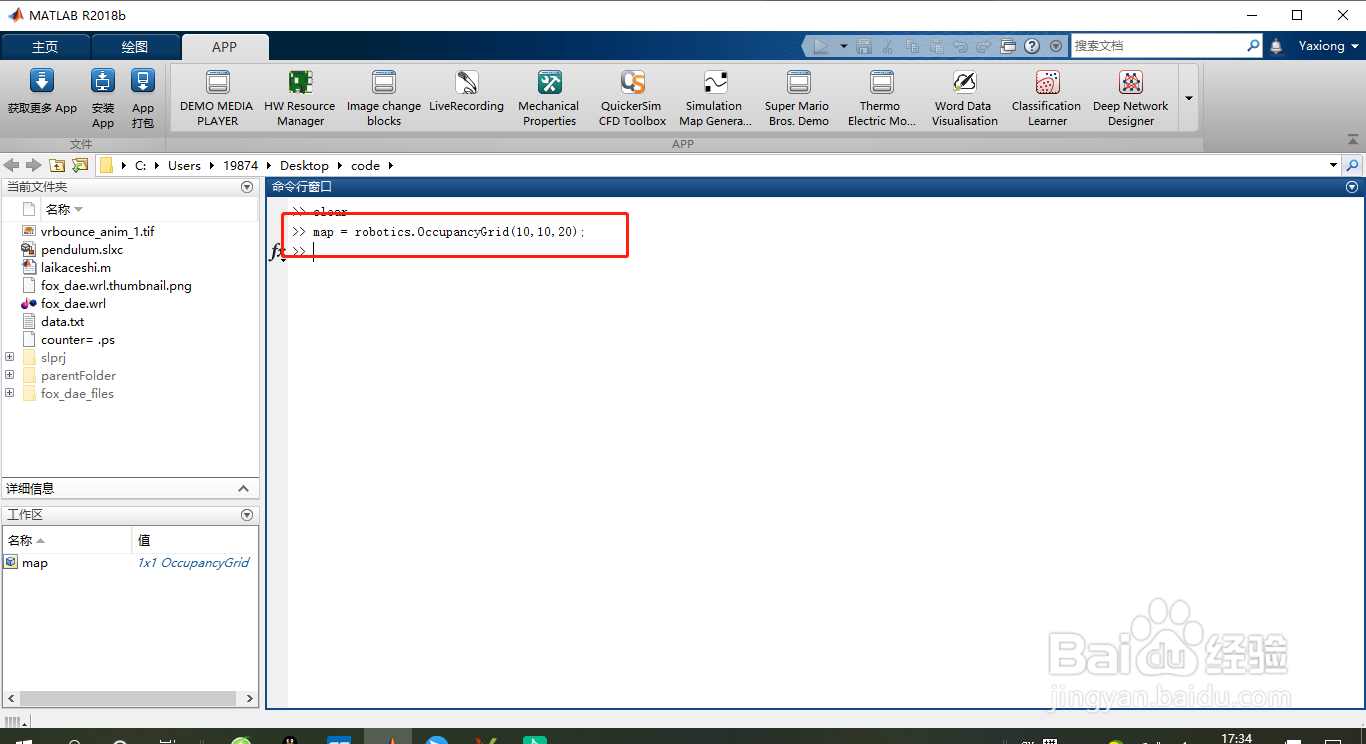
Task: Click the search documentation (搜索文档) field
Action: [1158, 46]
